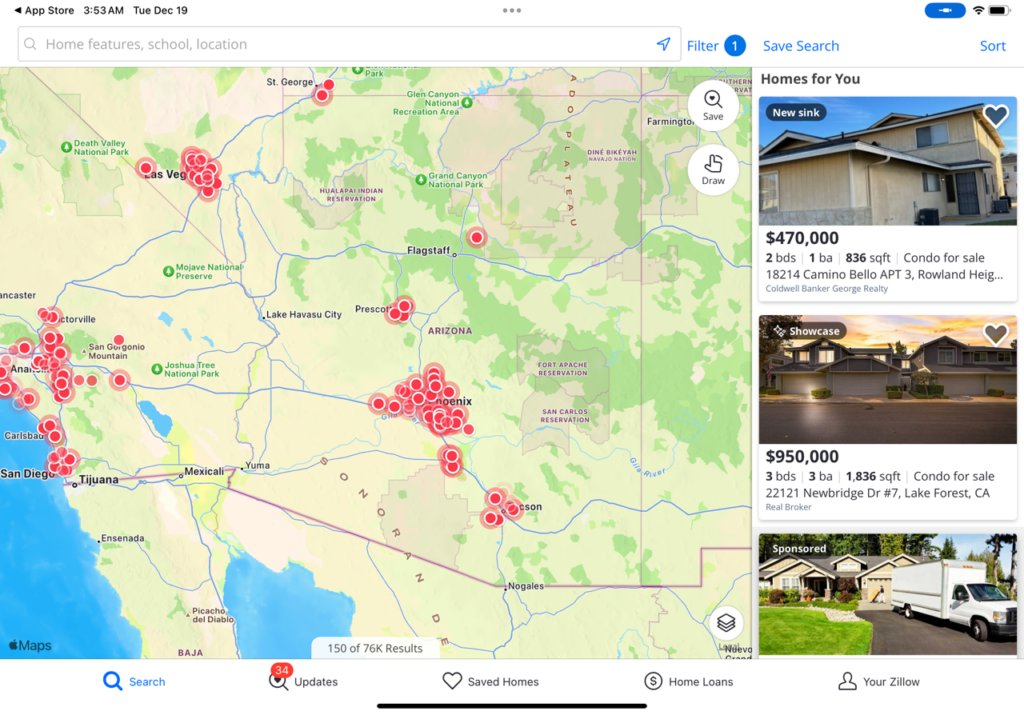Open the Sponsored moving truck ad
The width and height of the screenshot is (1024, 715).
[x=888, y=594]
